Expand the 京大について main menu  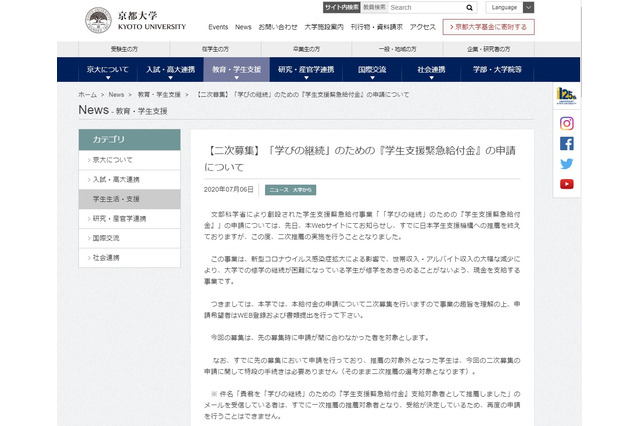(108, 70)
